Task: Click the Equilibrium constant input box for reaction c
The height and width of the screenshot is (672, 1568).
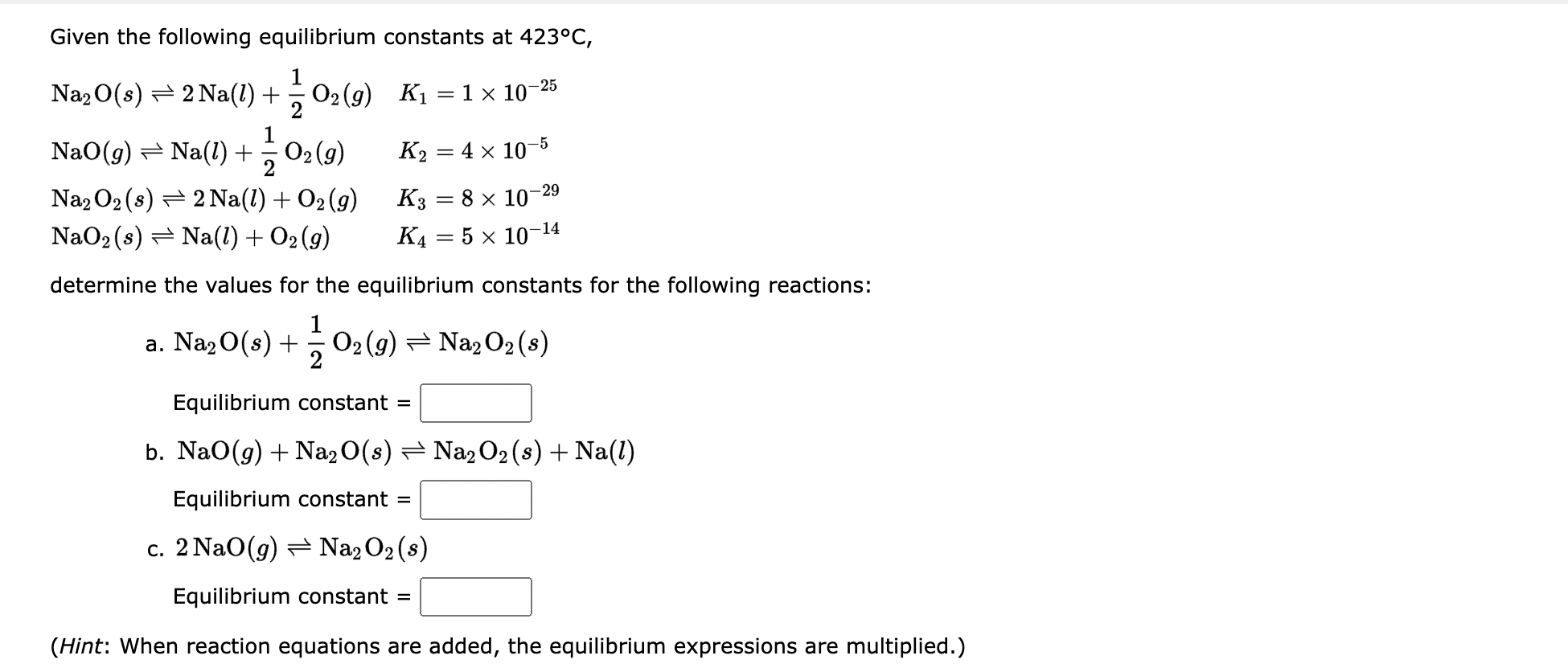Action: pyautogui.click(x=475, y=596)
